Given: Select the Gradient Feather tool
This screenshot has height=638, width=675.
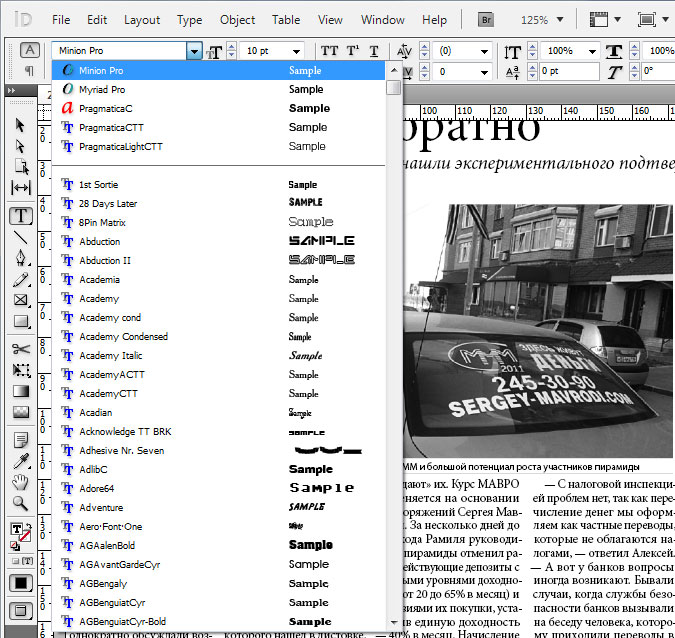Looking at the screenshot, I should (21, 412).
